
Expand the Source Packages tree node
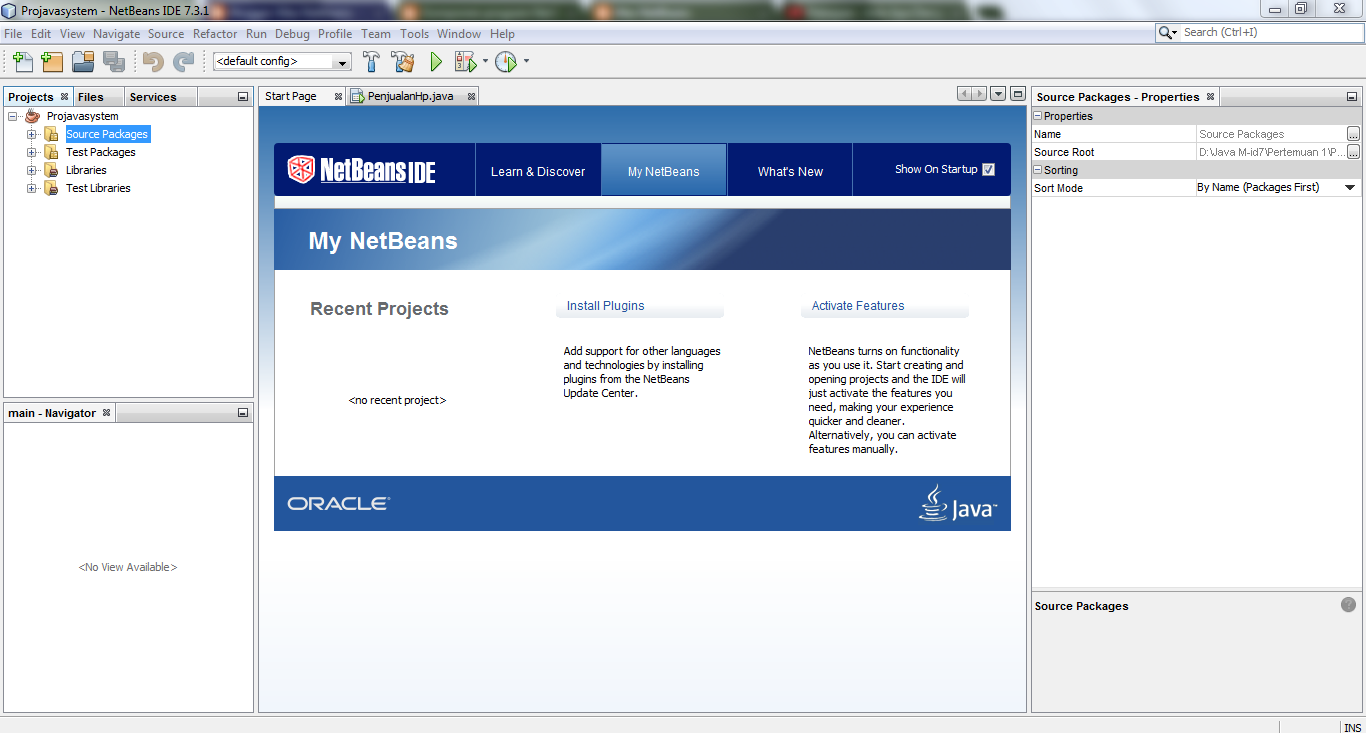point(30,133)
